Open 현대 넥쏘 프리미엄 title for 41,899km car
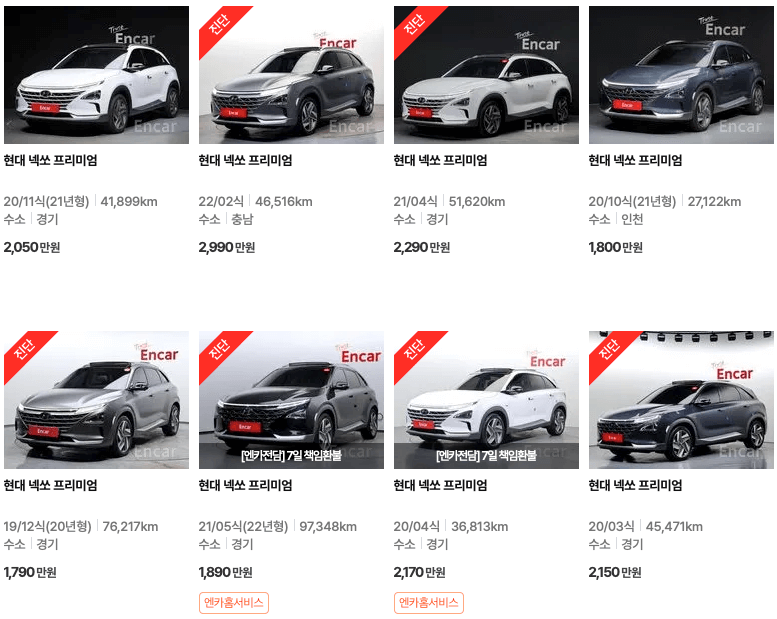 51,160
